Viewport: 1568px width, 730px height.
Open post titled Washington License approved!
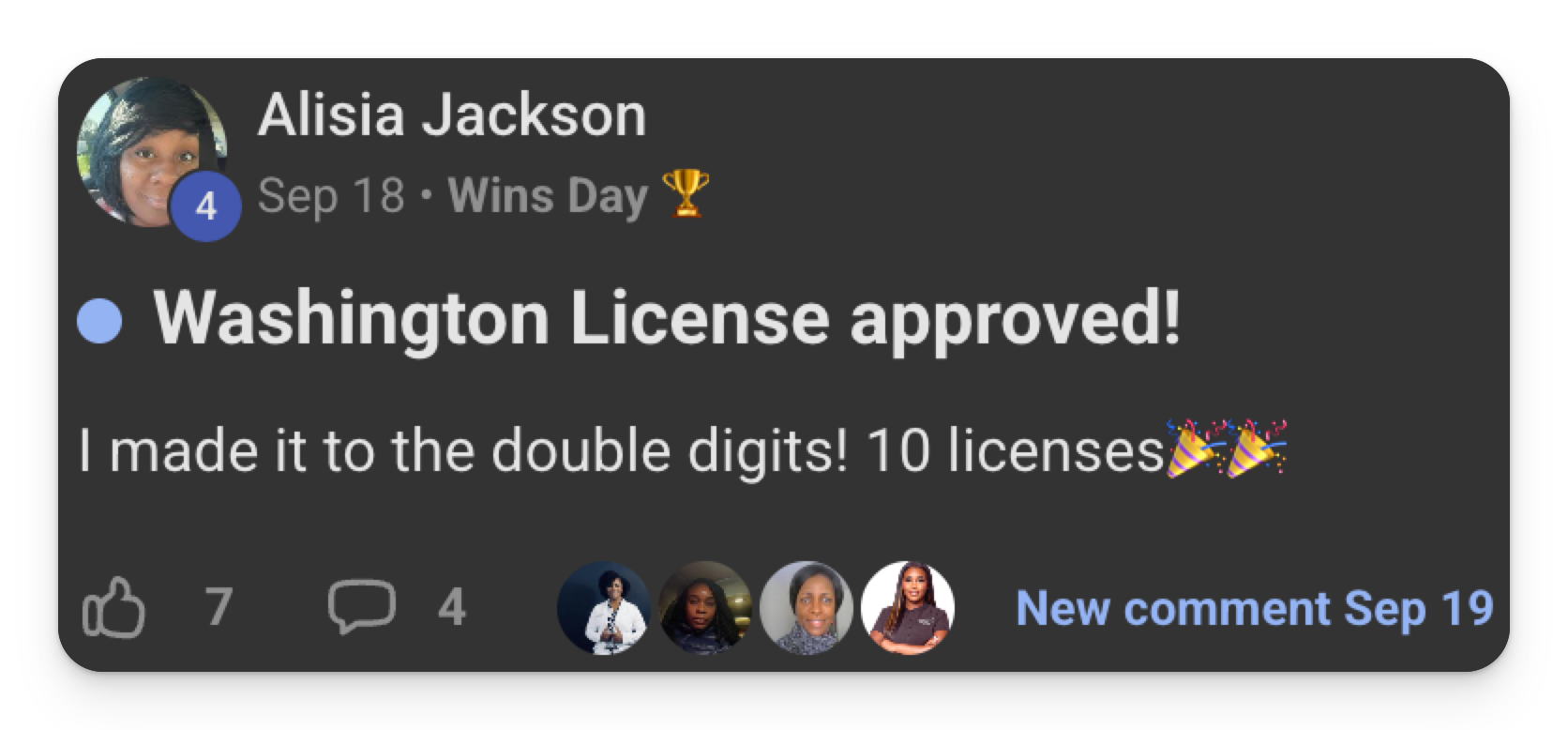coord(667,319)
